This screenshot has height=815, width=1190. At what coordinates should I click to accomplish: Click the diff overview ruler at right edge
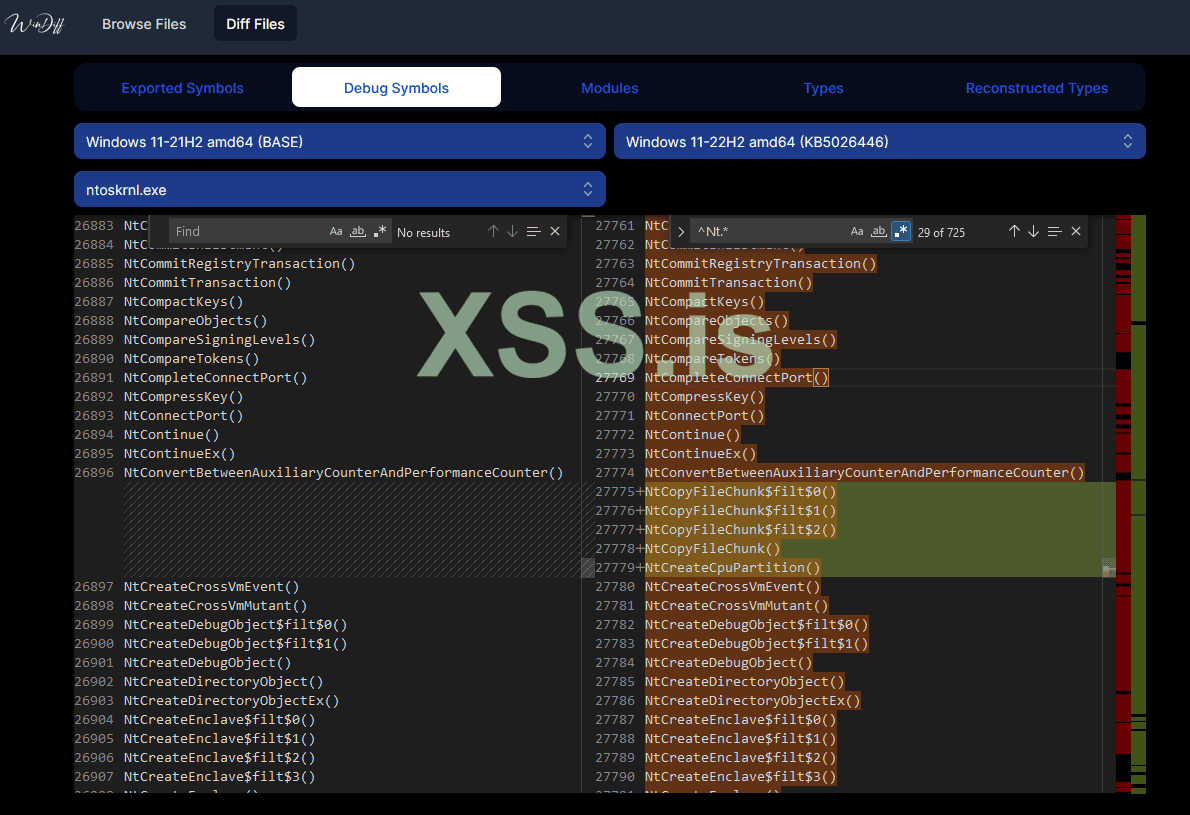click(1131, 504)
